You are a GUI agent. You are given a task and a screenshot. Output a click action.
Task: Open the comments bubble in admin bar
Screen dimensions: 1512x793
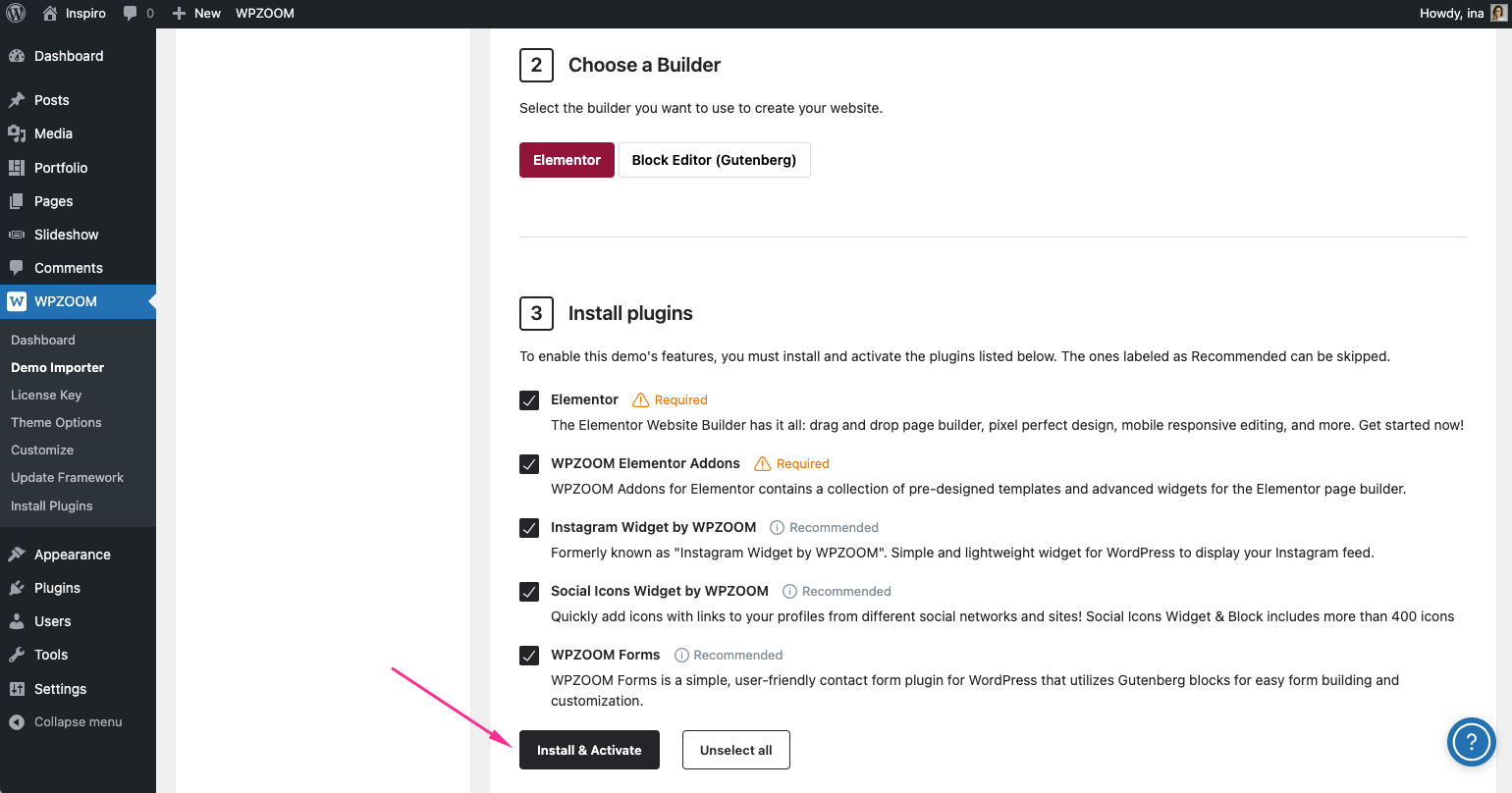(131, 14)
